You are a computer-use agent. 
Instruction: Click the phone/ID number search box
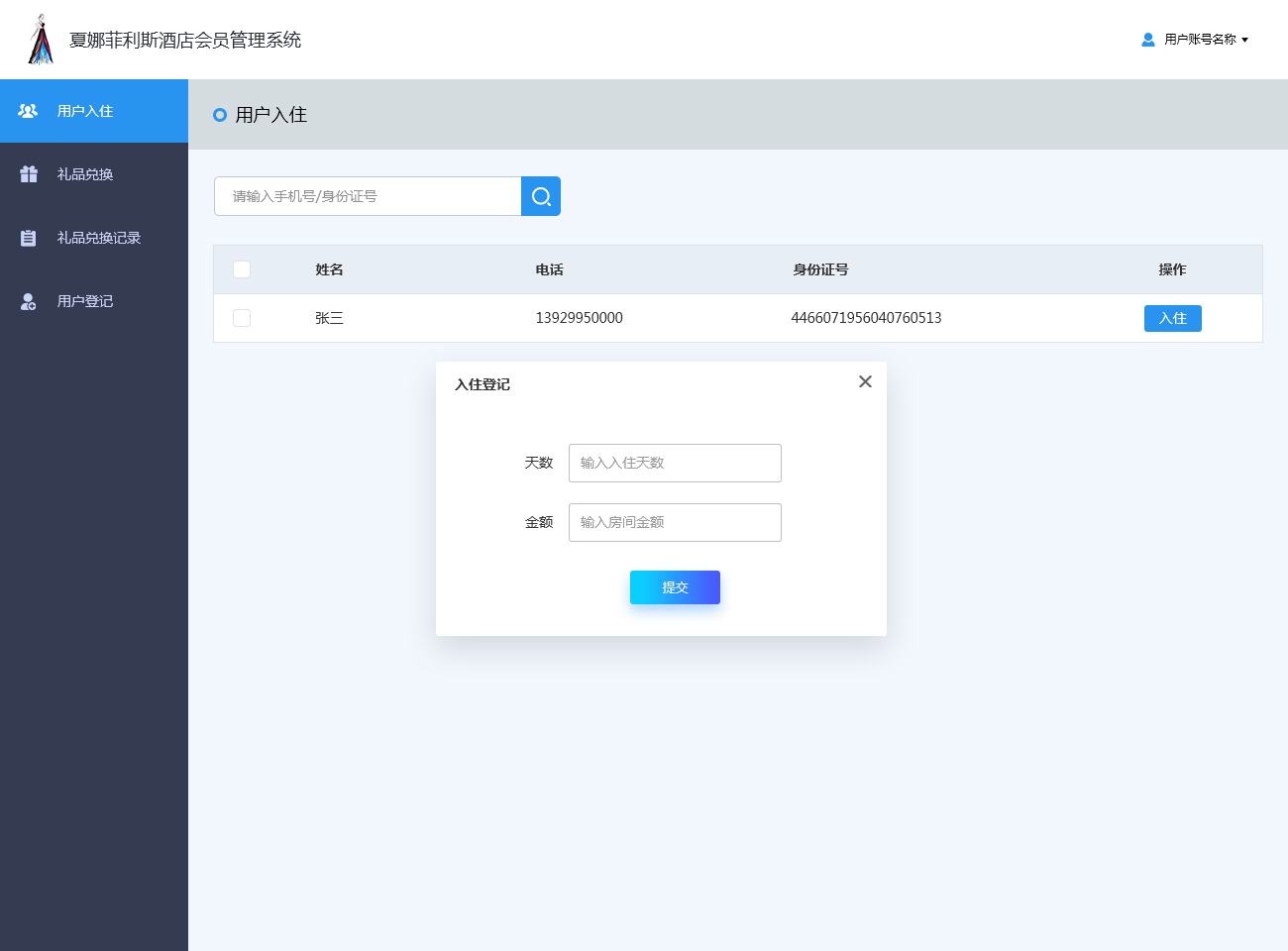click(368, 196)
